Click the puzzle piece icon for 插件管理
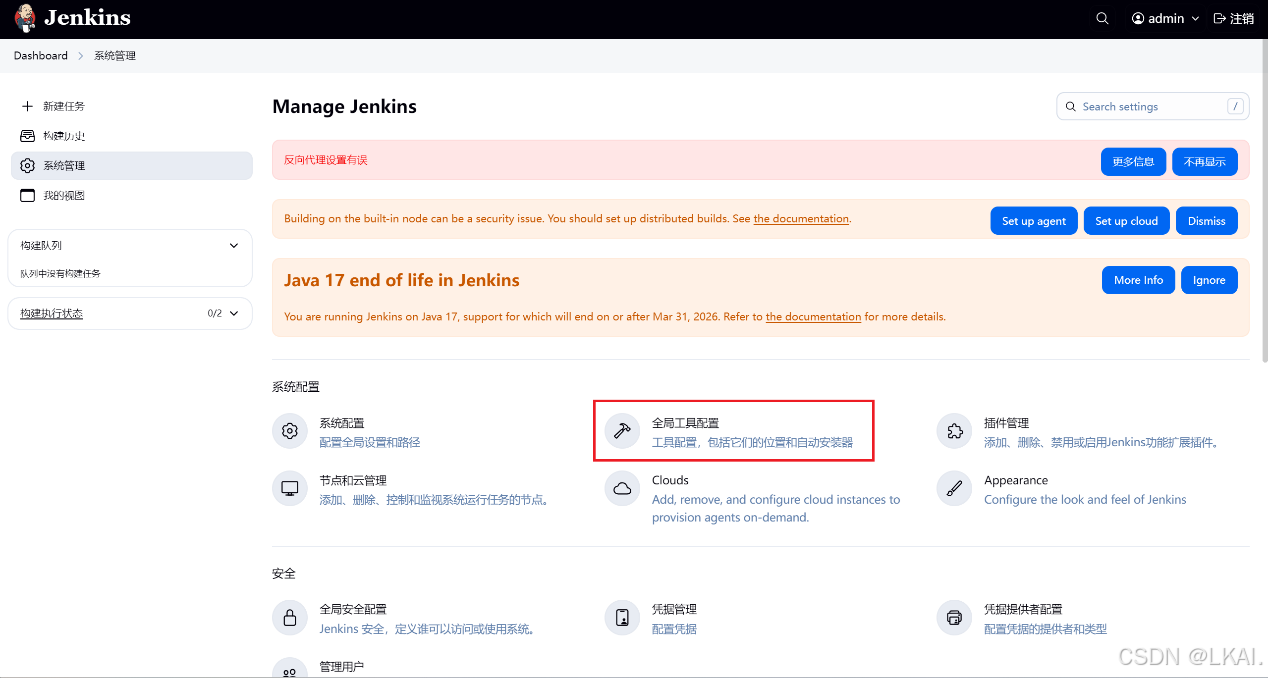Viewport: 1268px width, 678px height. coord(954,431)
